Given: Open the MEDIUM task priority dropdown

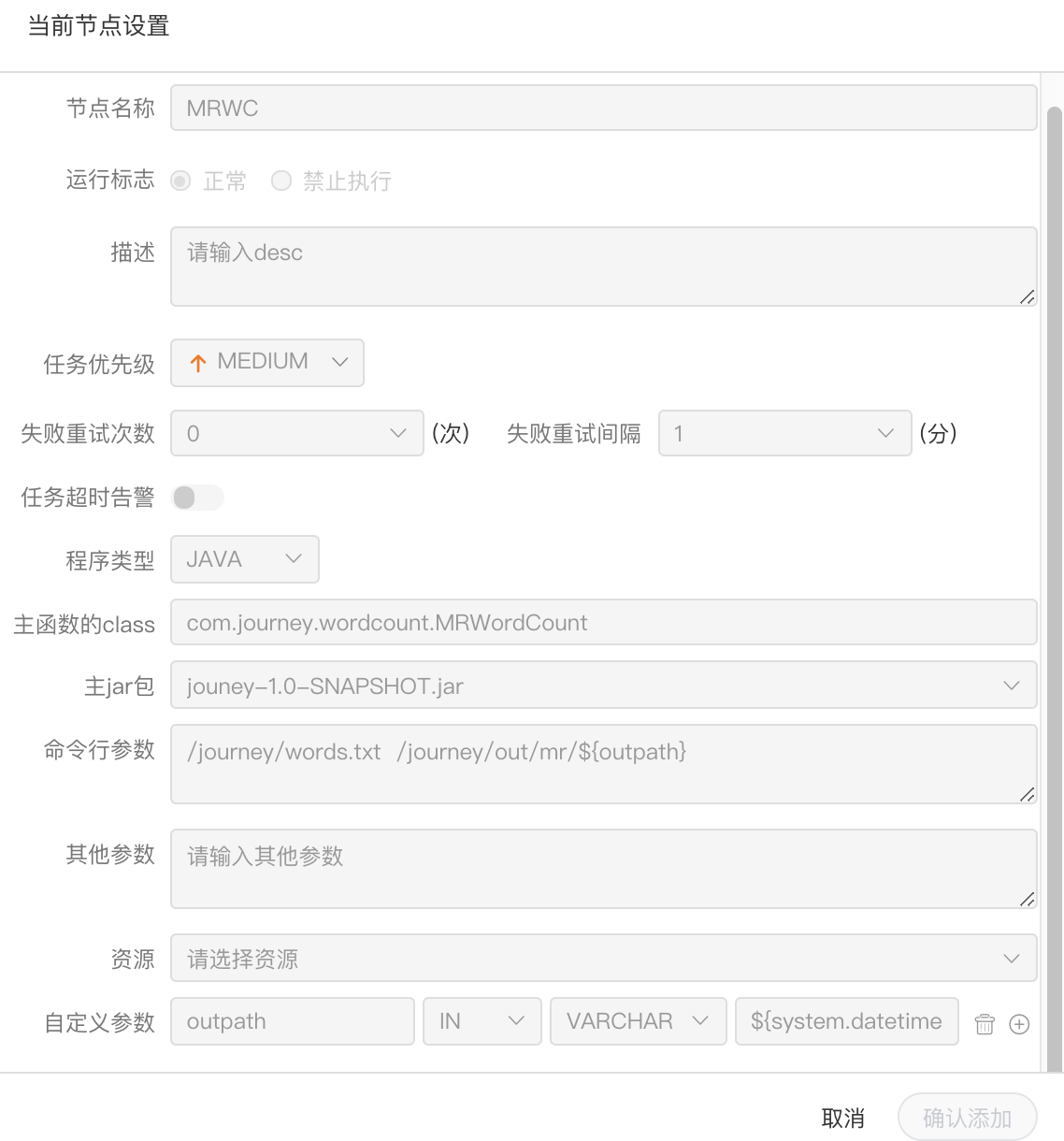Looking at the screenshot, I should pyautogui.click(x=267, y=363).
